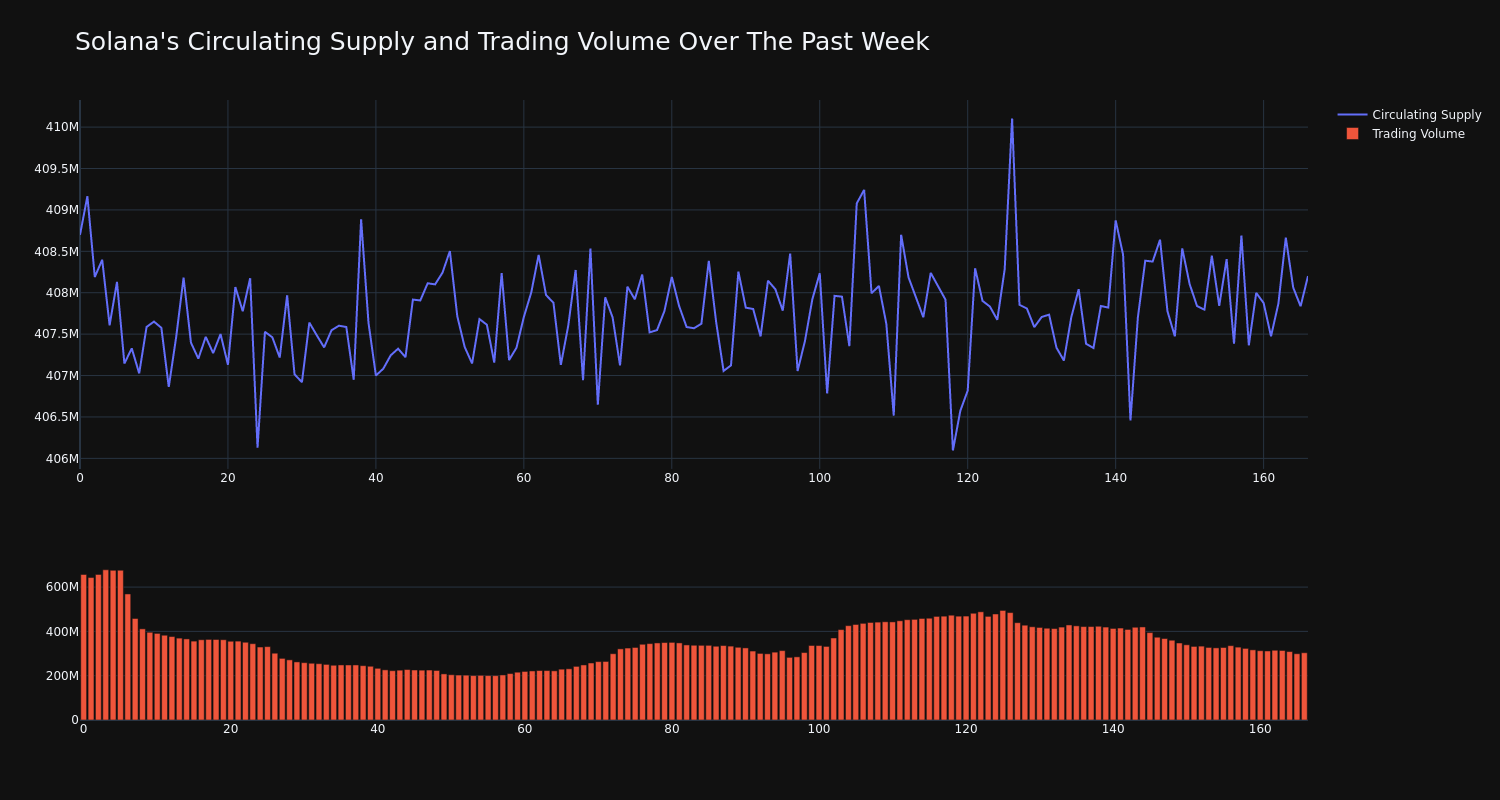
Task: Click the 407.5M y-axis label
Action: [x=57, y=334]
